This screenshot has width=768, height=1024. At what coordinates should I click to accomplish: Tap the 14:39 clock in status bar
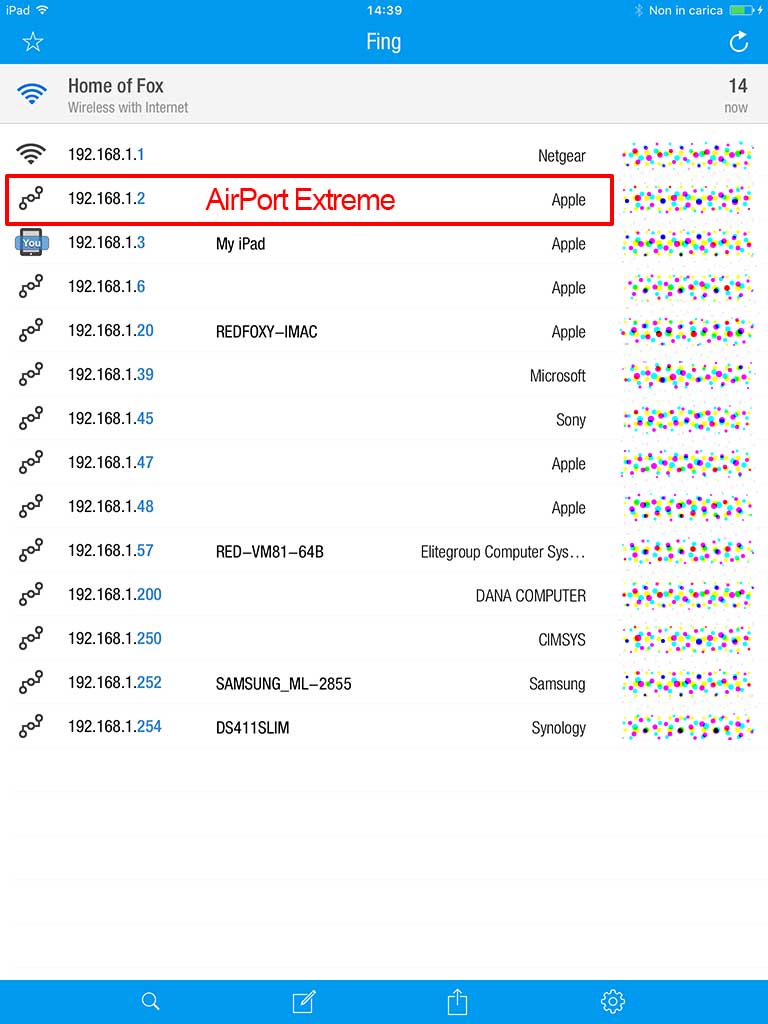click(x=384, y=10)
